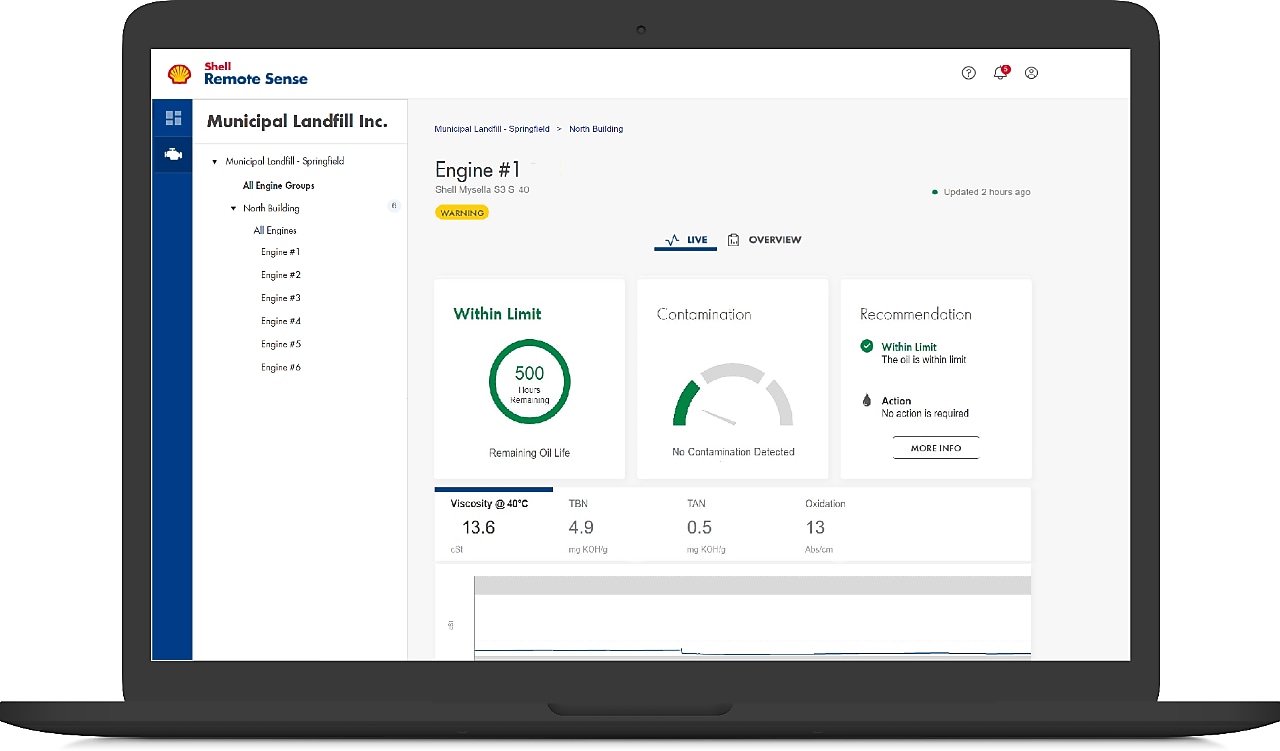Click the North Building breadcrumb link
Screen dimensions: 1280x751
[596, 129]
